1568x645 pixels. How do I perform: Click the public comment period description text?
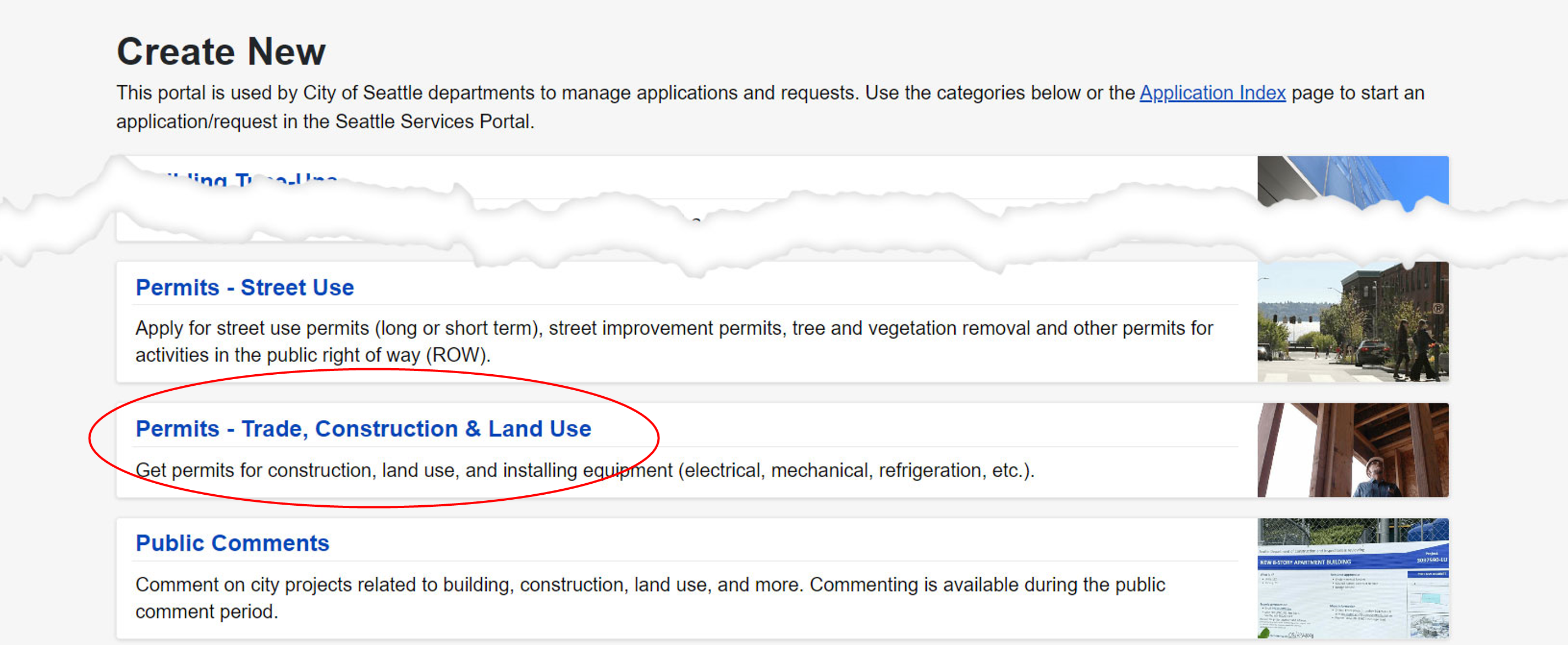click(x=650, y=598)
